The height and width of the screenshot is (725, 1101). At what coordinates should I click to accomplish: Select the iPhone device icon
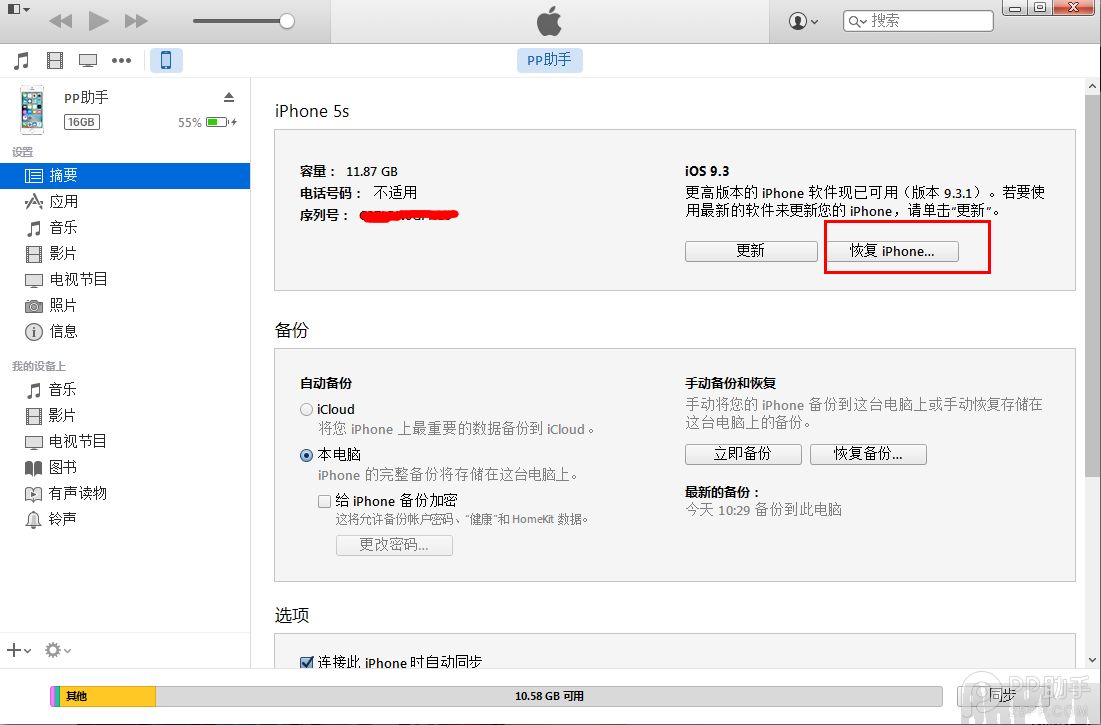click(166, 60)
